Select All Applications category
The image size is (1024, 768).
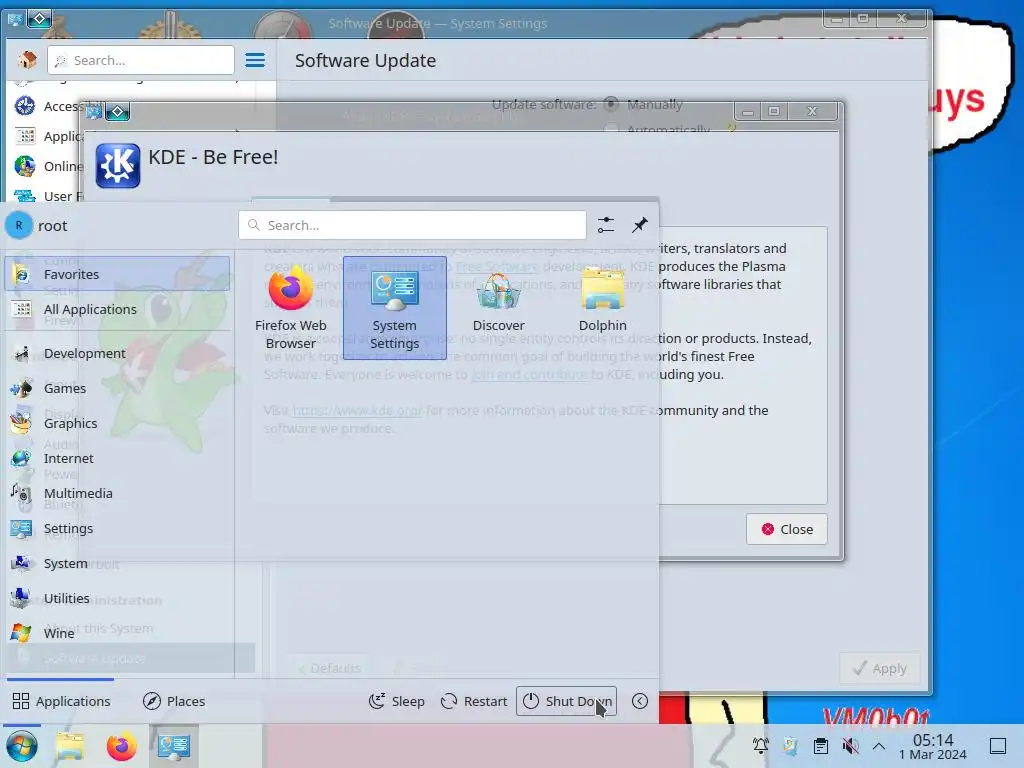(x=118, y=309)
